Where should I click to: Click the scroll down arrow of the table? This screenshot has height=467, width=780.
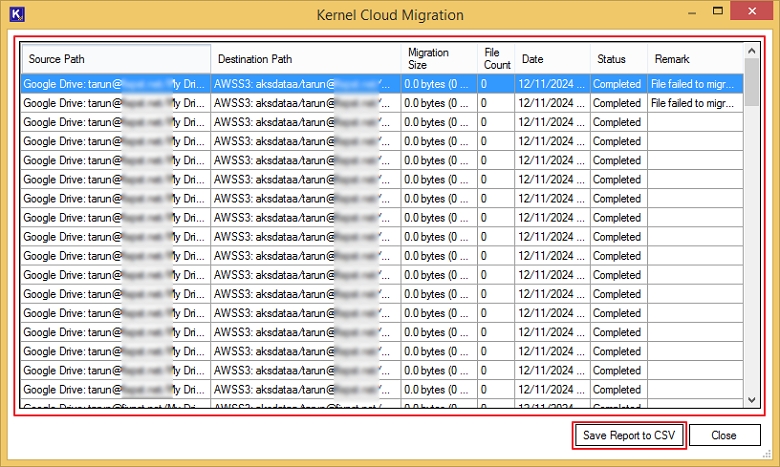tap(752, 400)
